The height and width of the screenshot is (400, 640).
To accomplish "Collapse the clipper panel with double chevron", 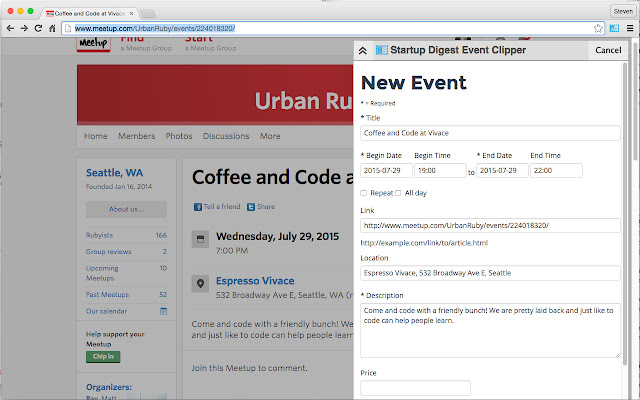I will pos(362,50).
